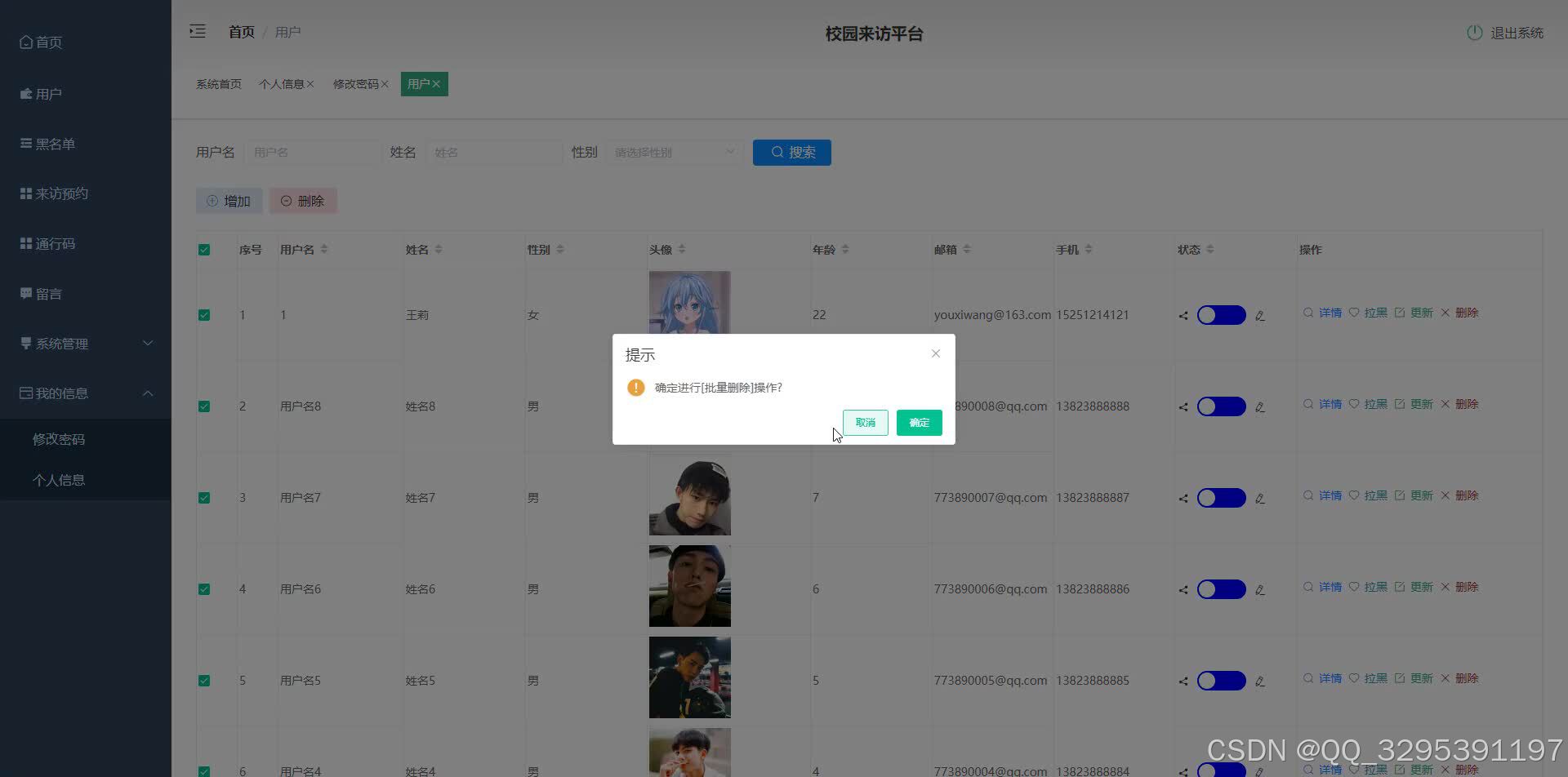Sort by 邮箱 column sort arrows
The height and width of the screenshot is (777, 1568).
[967, 249]
